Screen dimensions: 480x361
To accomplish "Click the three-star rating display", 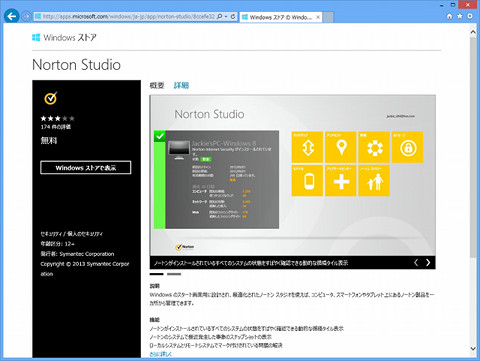I will 57,118.
